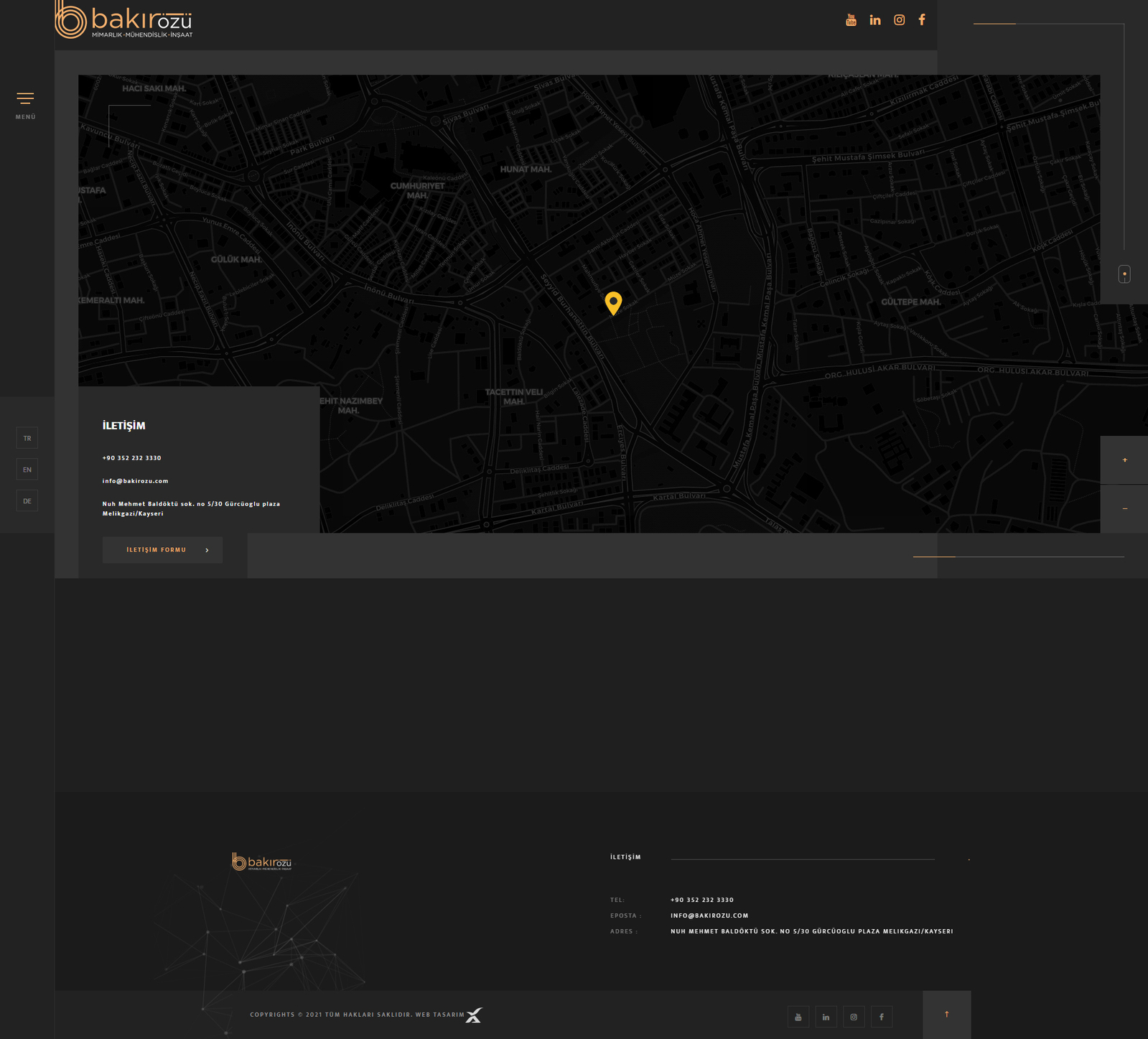Open YouTube icon in header
The height and width of the screenshot is (1039, 1148).
[x=851, y=20]
